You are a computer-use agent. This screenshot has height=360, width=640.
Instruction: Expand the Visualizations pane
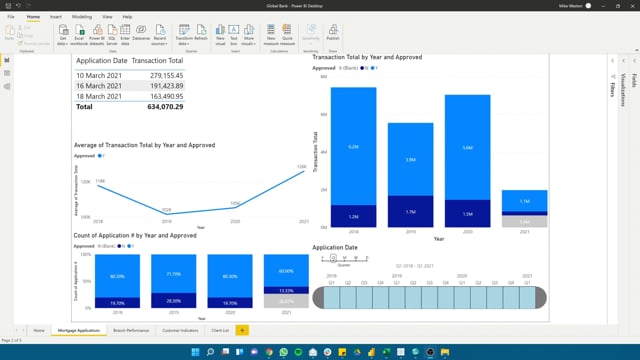[x=623, y=61]
